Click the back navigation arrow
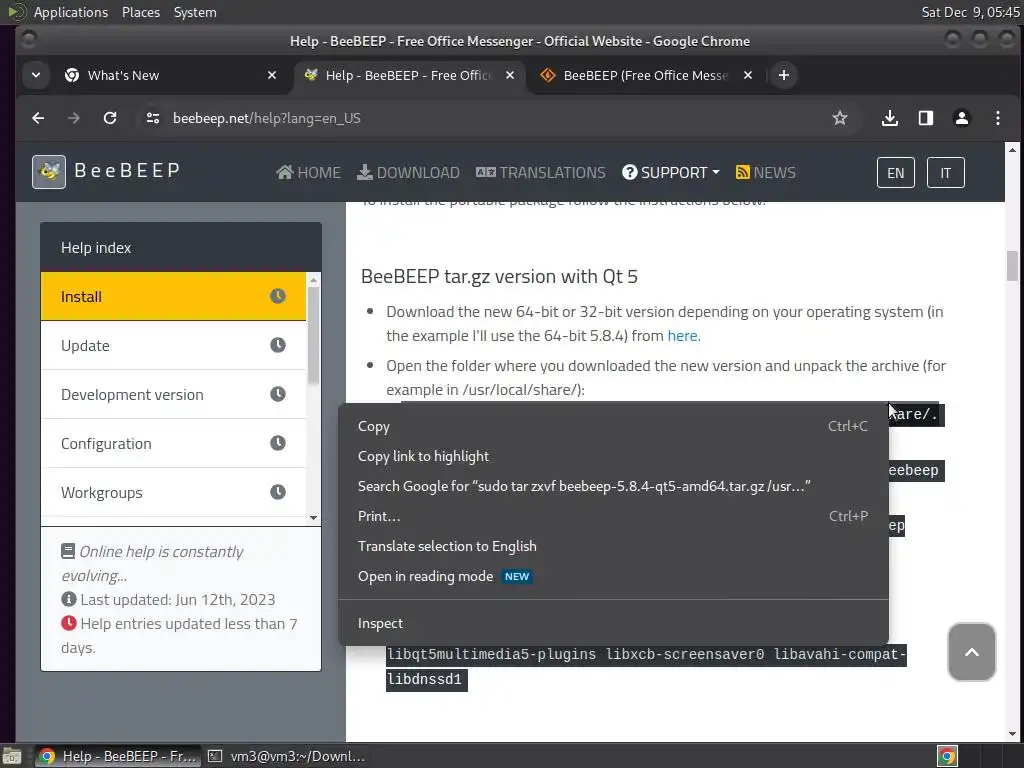The image size is (1024, 768). point(38,118)
